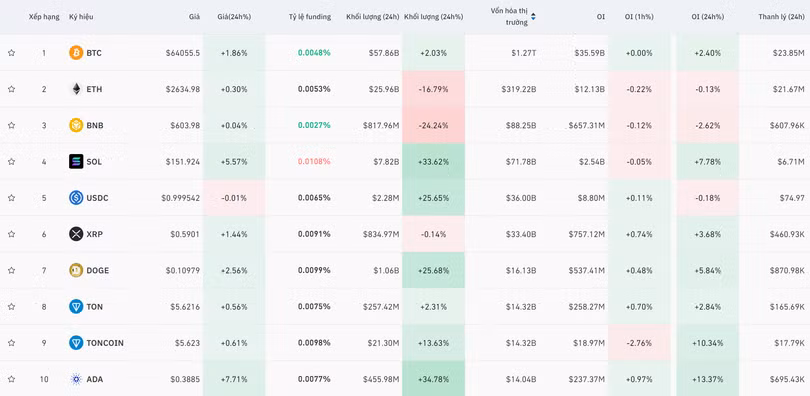Open the TONCOIN symbol link
Image resolution: width=810 pixels, height=396 pixels.
tap(105, 343)
